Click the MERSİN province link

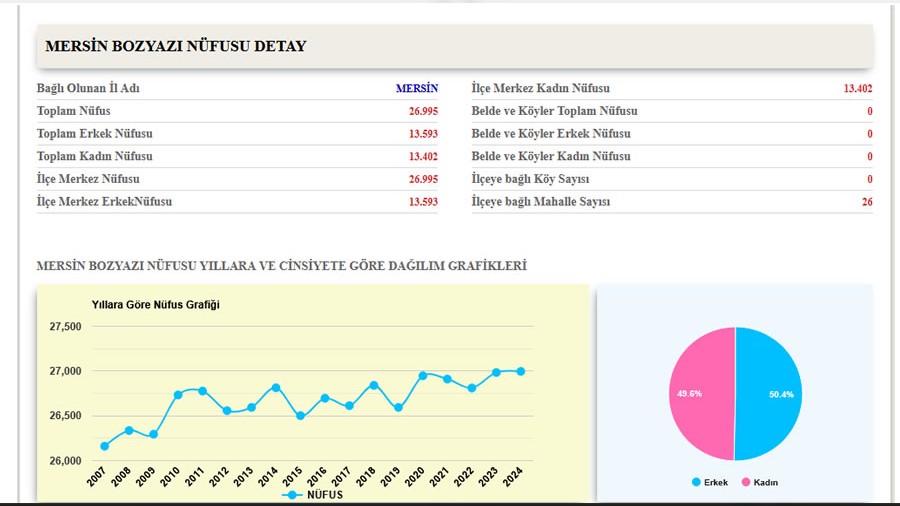[x=416, y=88]
